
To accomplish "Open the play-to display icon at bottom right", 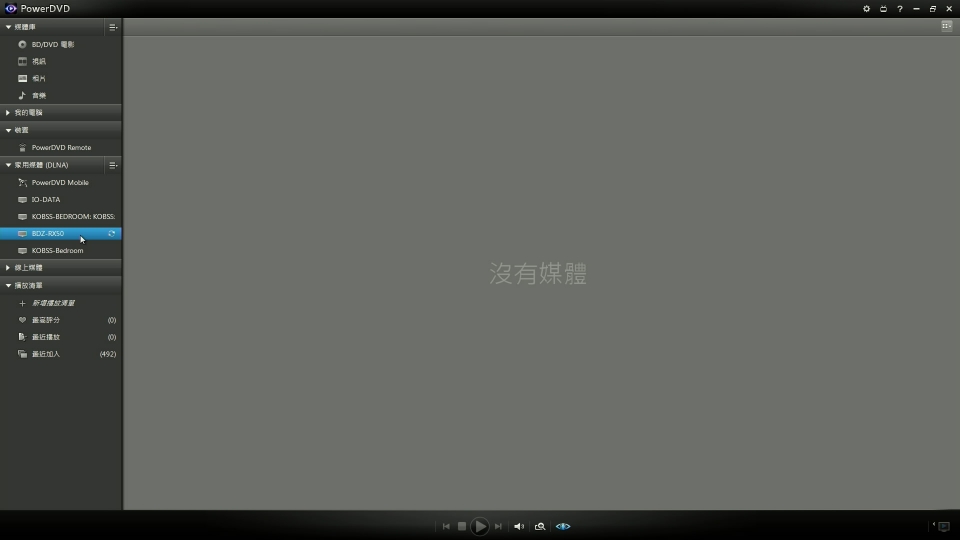I will pos(943,527).
